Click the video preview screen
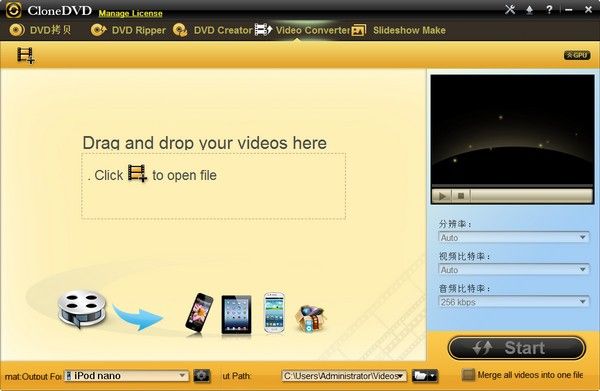The height and width of the screenshot is (391, 600). click(512, 129)
